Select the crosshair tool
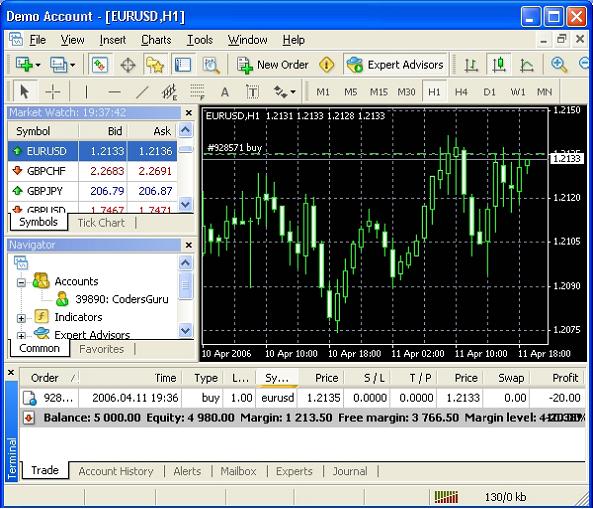Screen dimensions: 593x509 (53, 92)
